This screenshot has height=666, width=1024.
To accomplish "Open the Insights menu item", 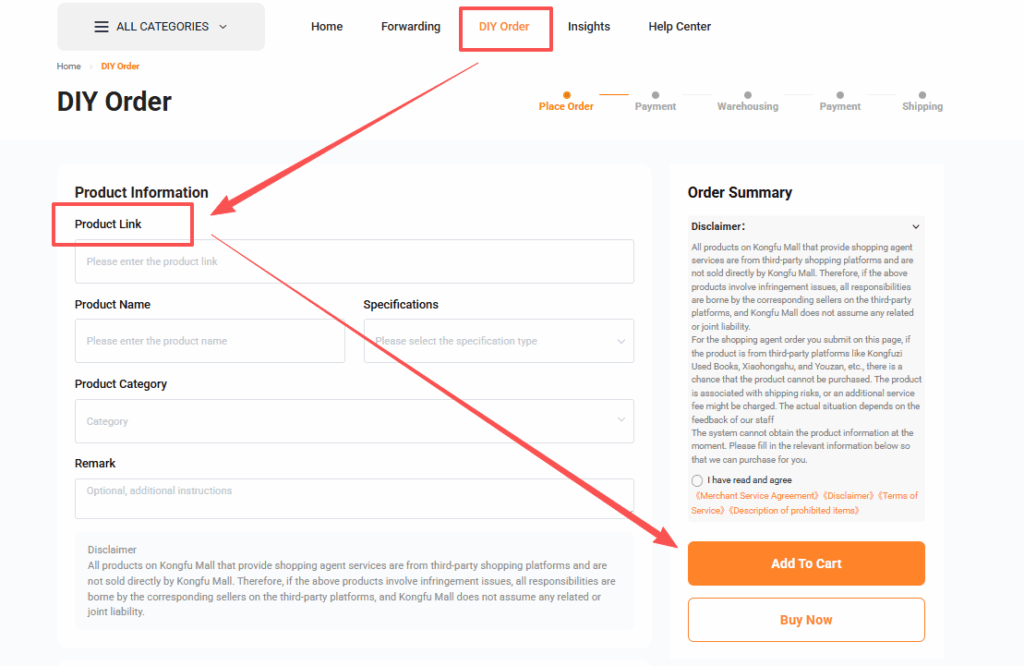I will (589, 27).
